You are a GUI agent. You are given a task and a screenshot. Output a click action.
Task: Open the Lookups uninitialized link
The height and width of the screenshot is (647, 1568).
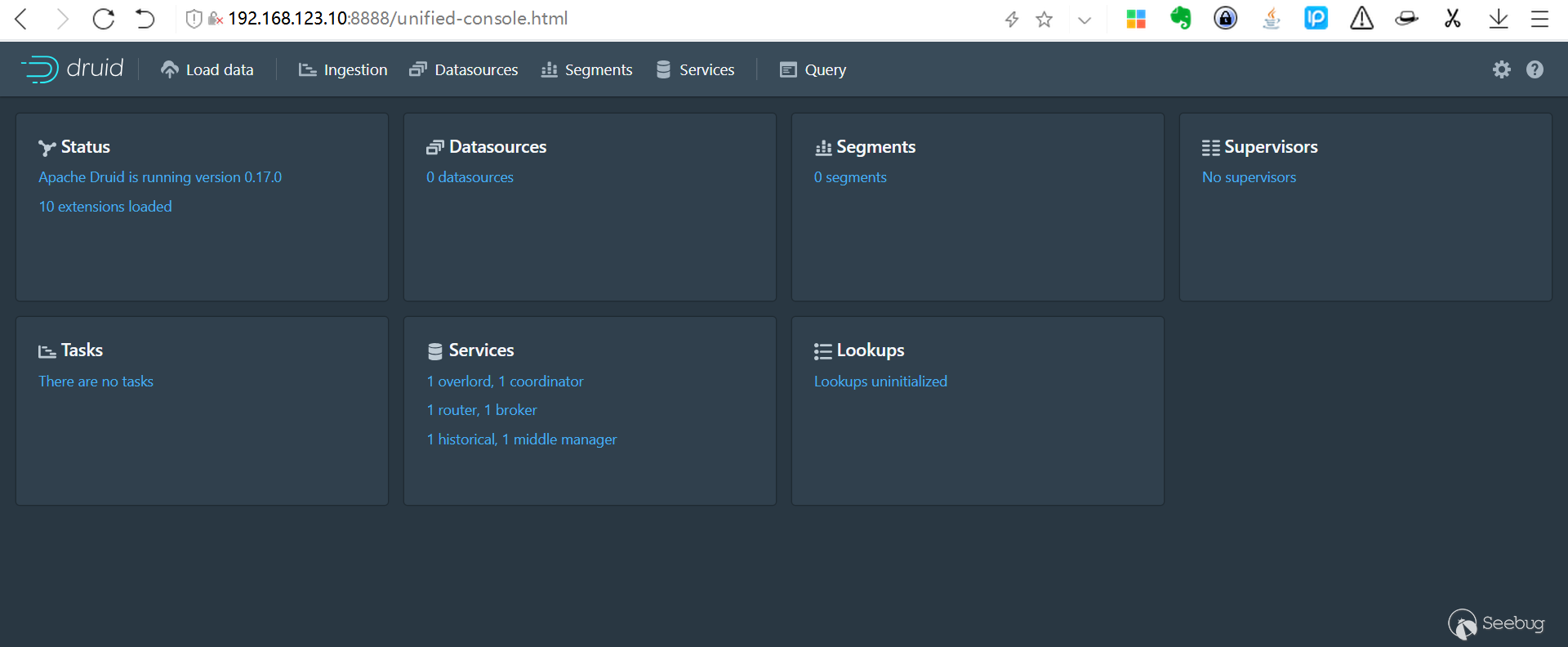880,382
